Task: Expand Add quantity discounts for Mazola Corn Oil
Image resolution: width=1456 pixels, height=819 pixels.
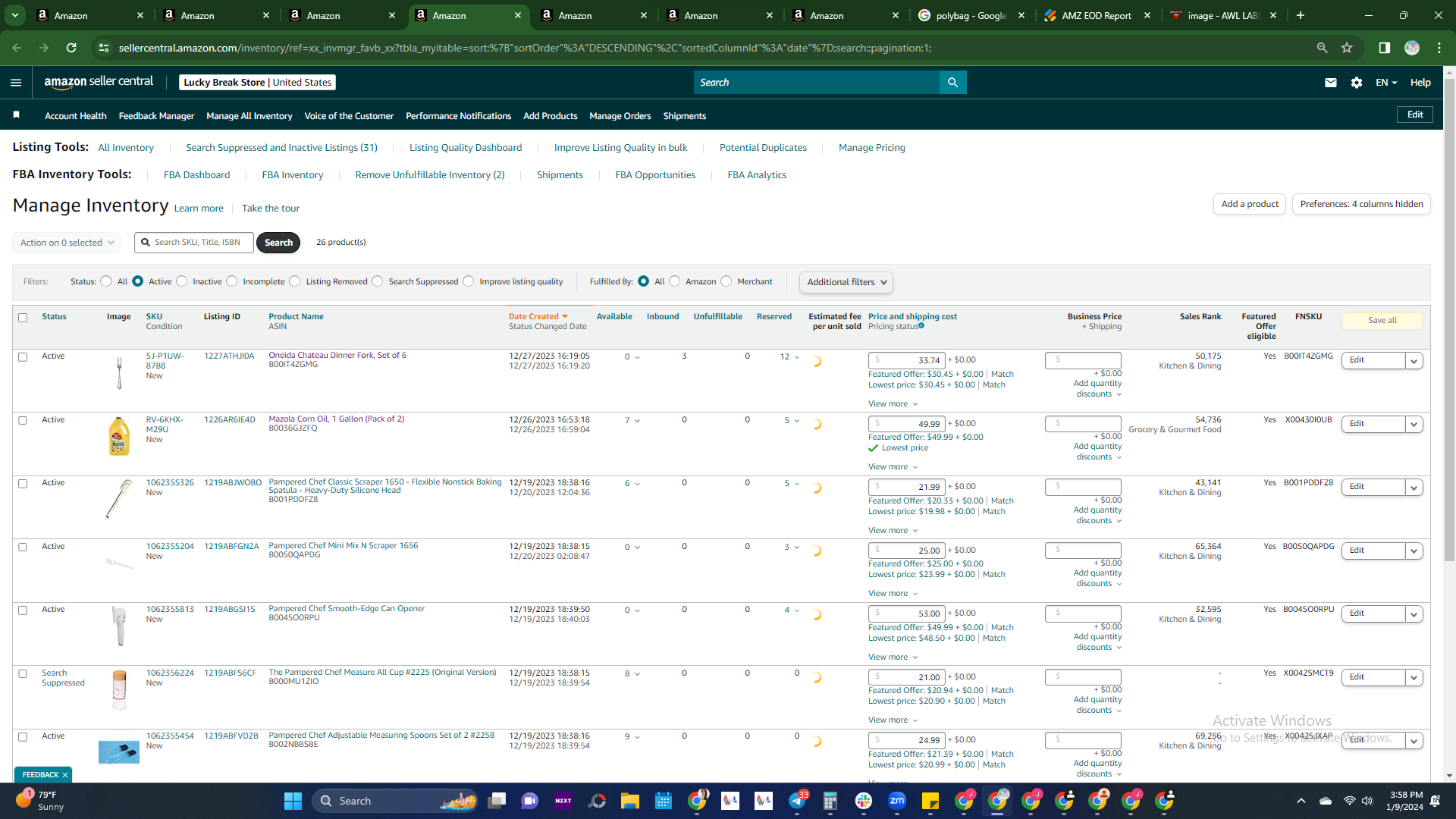Action: (x=1098, y=452)
